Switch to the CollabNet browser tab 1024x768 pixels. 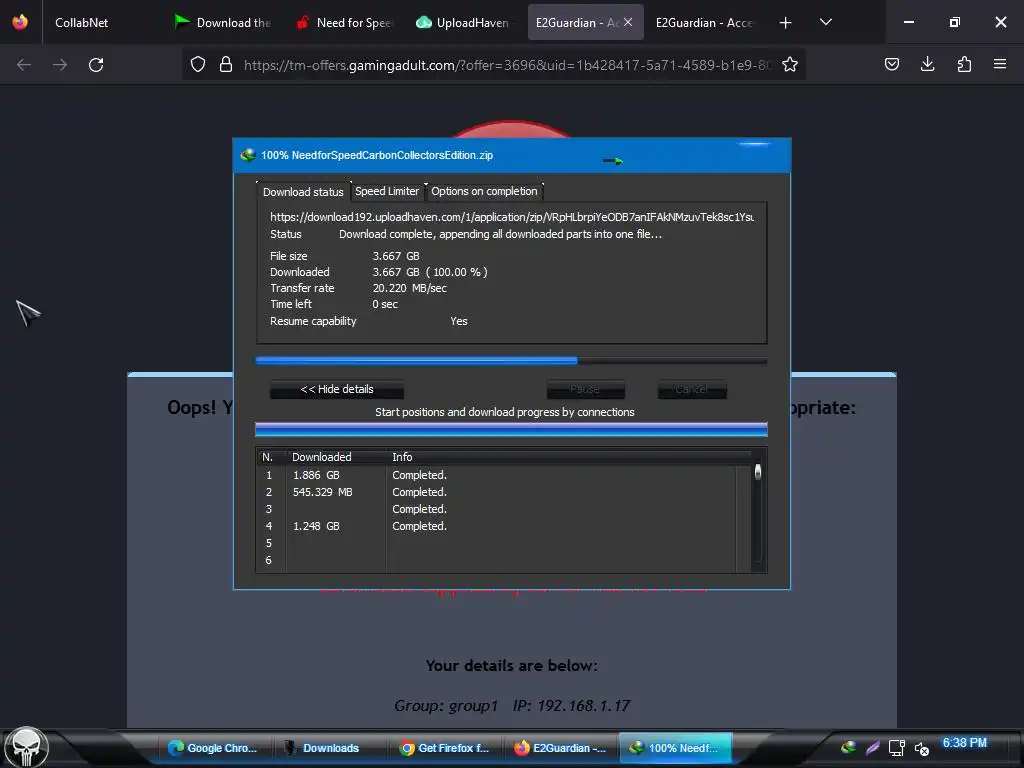pyautogui.click(x=82, y=22)
